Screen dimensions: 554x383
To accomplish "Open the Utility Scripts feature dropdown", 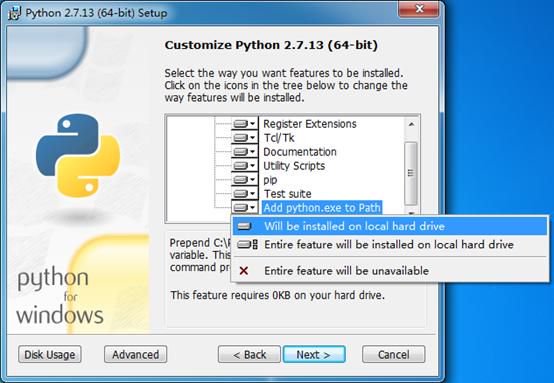I will tap(244, 166).
